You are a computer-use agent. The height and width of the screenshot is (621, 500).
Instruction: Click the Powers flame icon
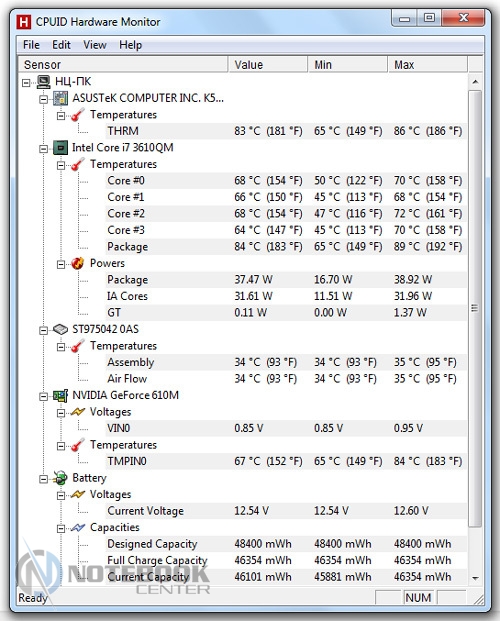[78, 263]
